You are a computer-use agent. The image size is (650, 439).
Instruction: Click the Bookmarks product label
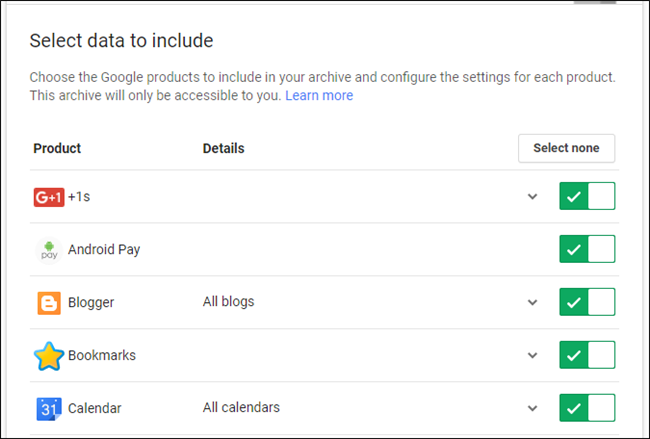(102, 355)
